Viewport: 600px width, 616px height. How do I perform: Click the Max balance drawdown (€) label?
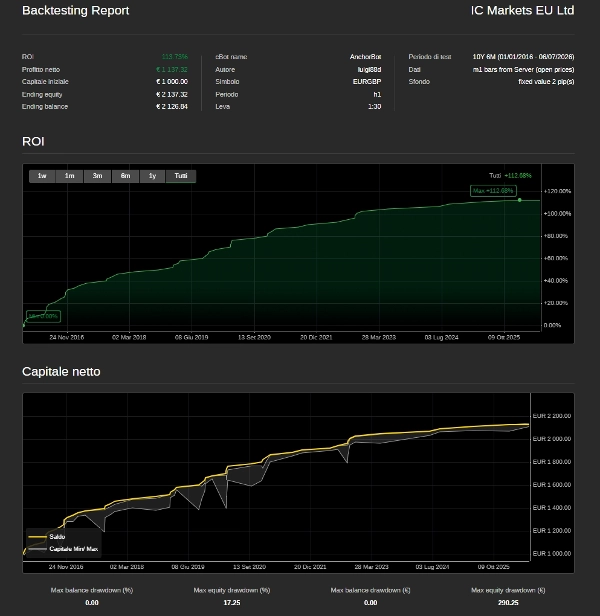point(371,590)
